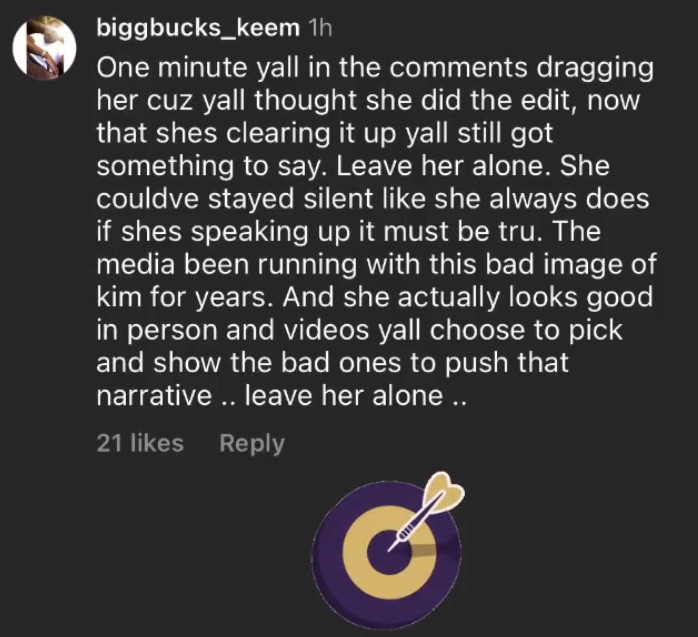Image resolution: width=698 pixels, height=637 pixels.
Task: Open biggbucks_keem's profile picture
Action: [x=44, y=48]
